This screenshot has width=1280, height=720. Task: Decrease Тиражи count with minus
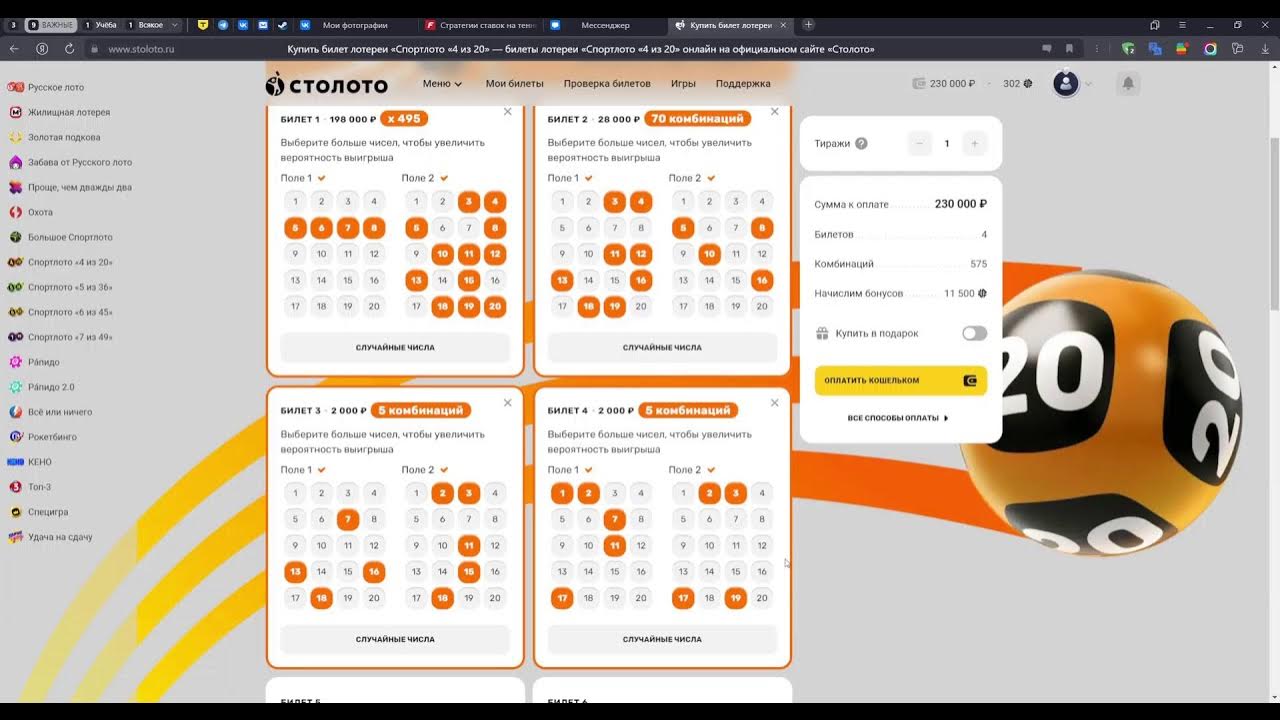919,143
